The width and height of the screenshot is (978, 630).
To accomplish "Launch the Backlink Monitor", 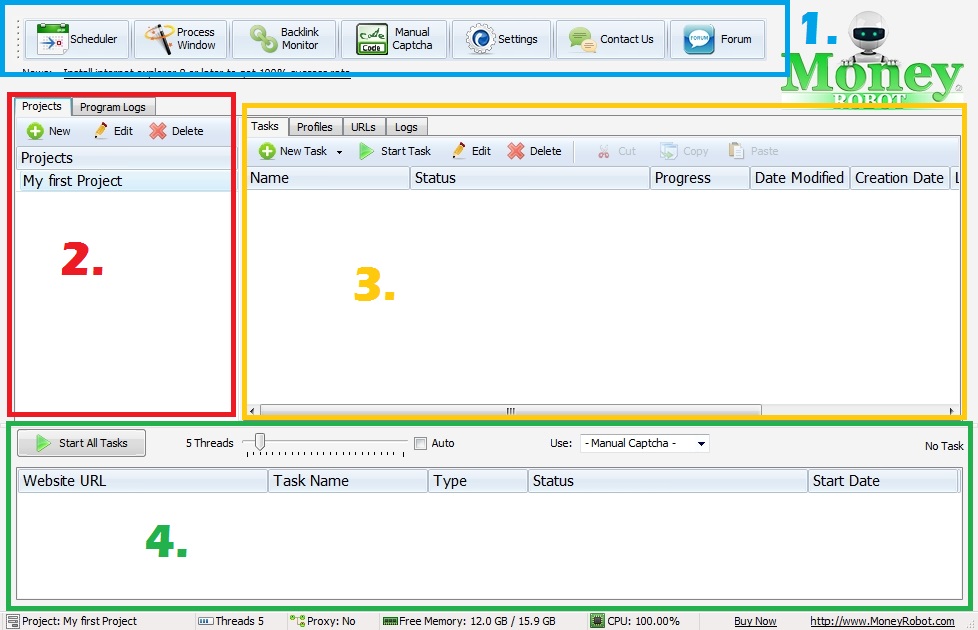I will pyautogui.click(x=284, y=40).
